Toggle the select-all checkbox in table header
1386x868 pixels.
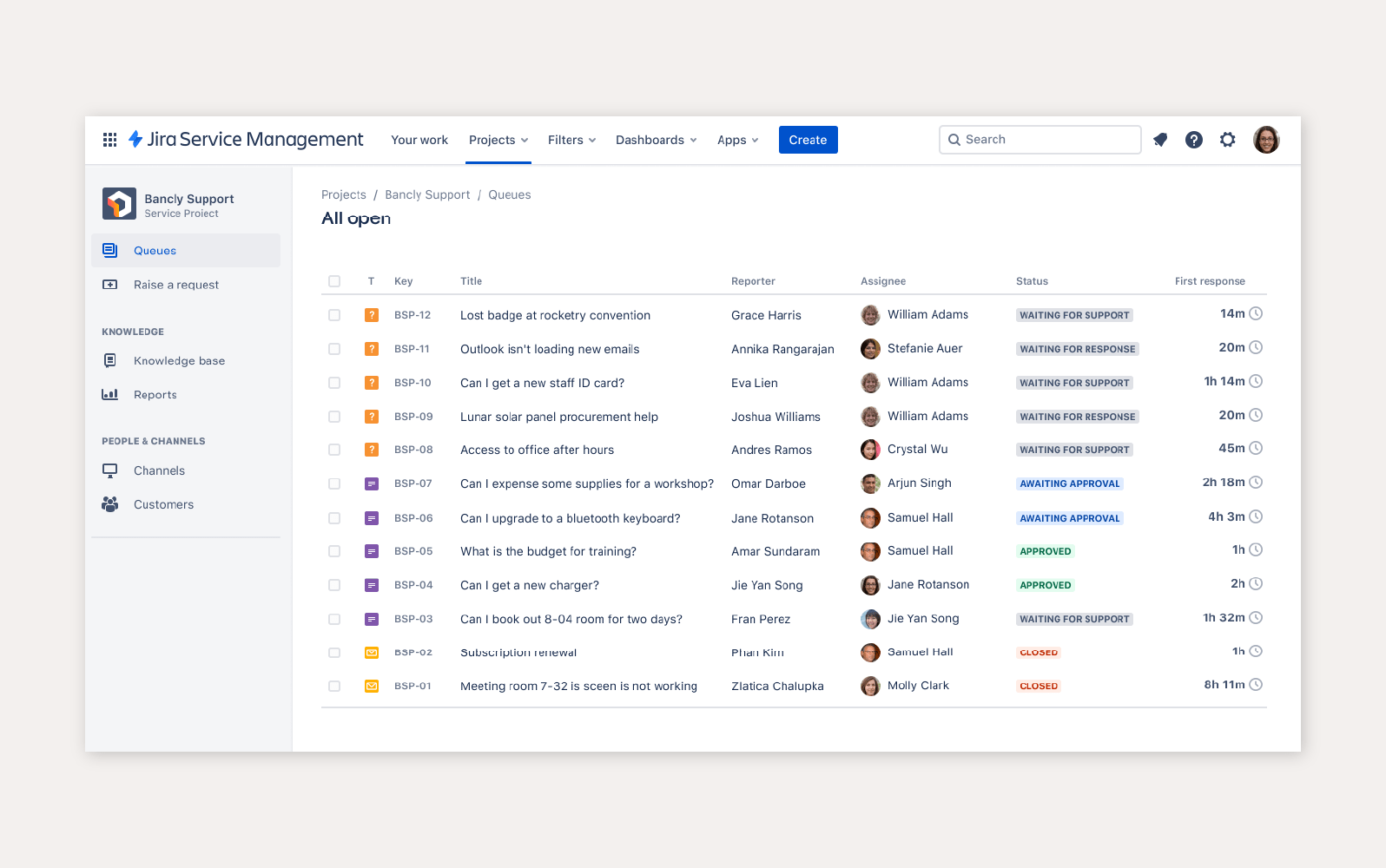point(334,281)
